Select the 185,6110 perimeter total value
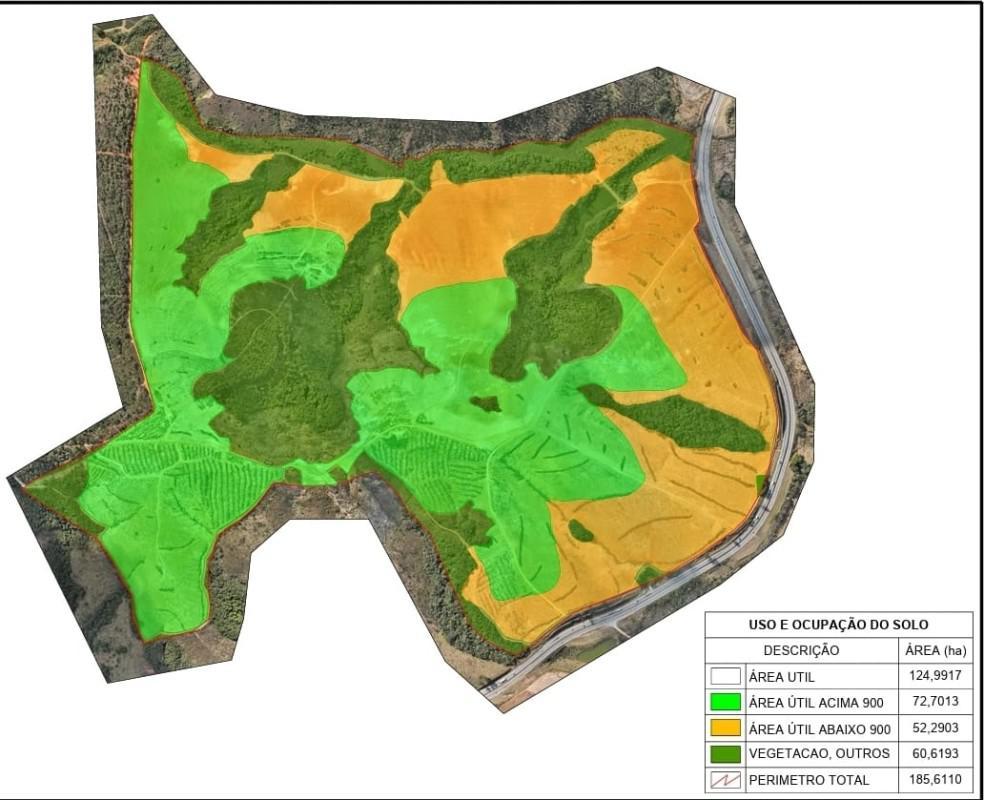Screen dimensions: 984x800 [x=935, y=780]
